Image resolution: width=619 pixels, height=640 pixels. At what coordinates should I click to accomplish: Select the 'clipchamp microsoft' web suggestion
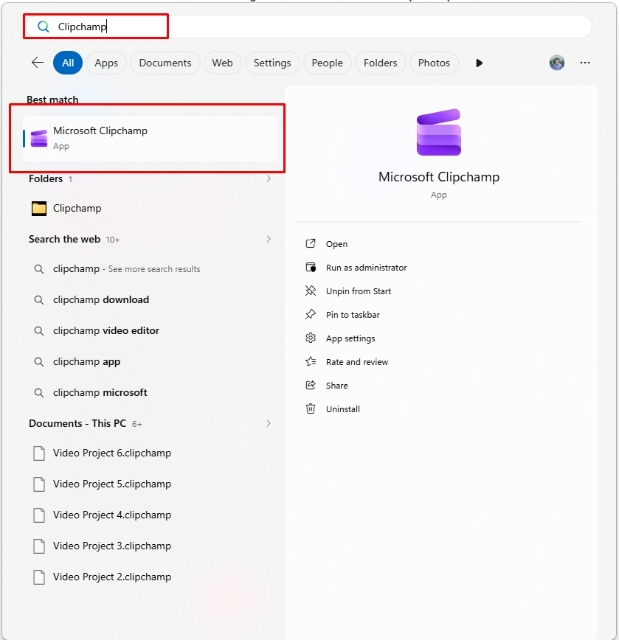[150, 393]
